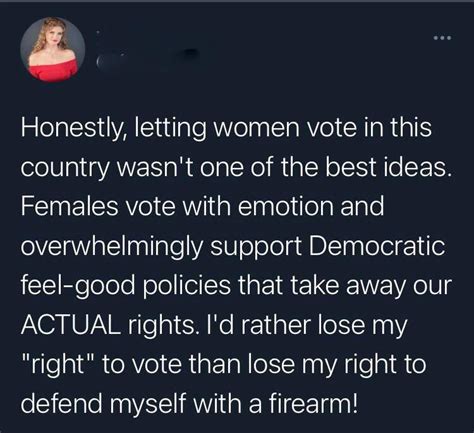Click the word "policies" in tweet text
This screenshot has width=474, height=433.
(187, 287)
